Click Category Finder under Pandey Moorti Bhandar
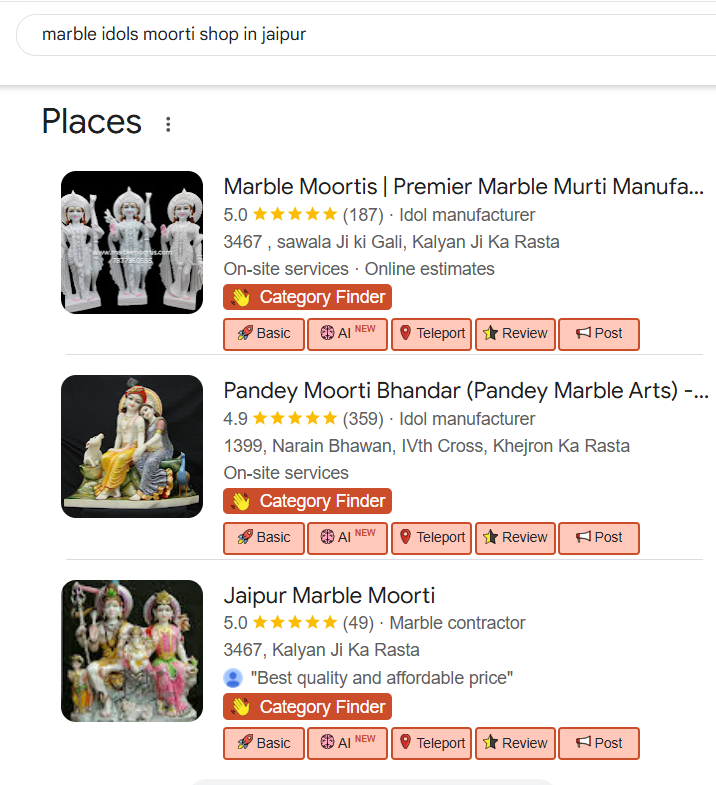 307,501
